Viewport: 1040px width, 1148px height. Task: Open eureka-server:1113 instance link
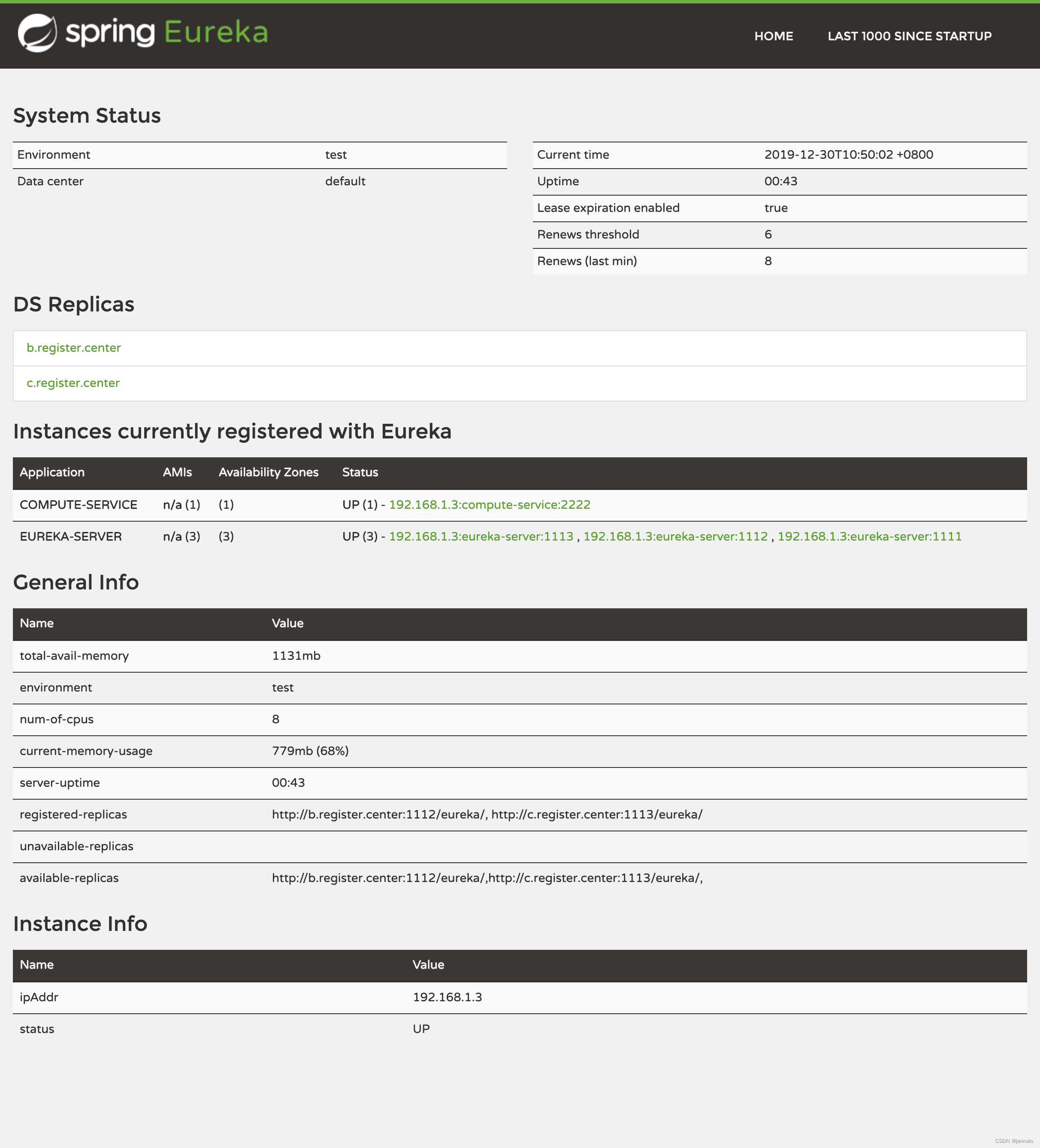click(x=481, y=537)
